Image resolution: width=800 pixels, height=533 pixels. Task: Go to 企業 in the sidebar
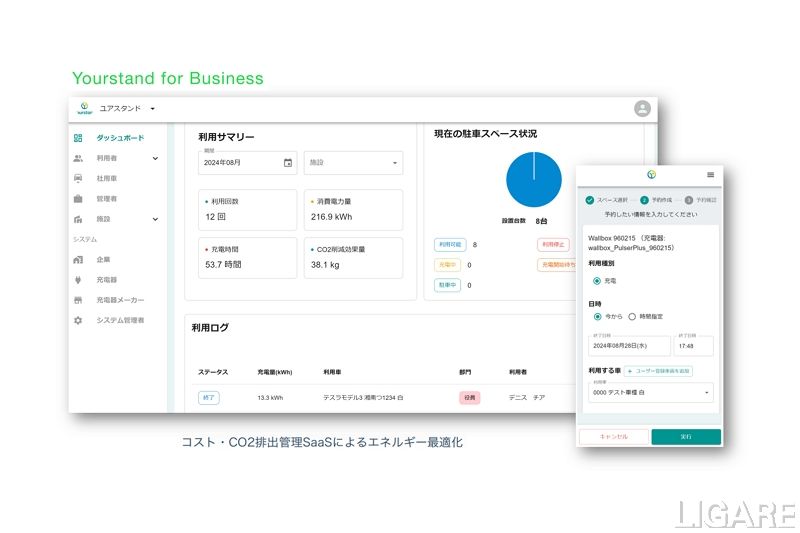103,259
